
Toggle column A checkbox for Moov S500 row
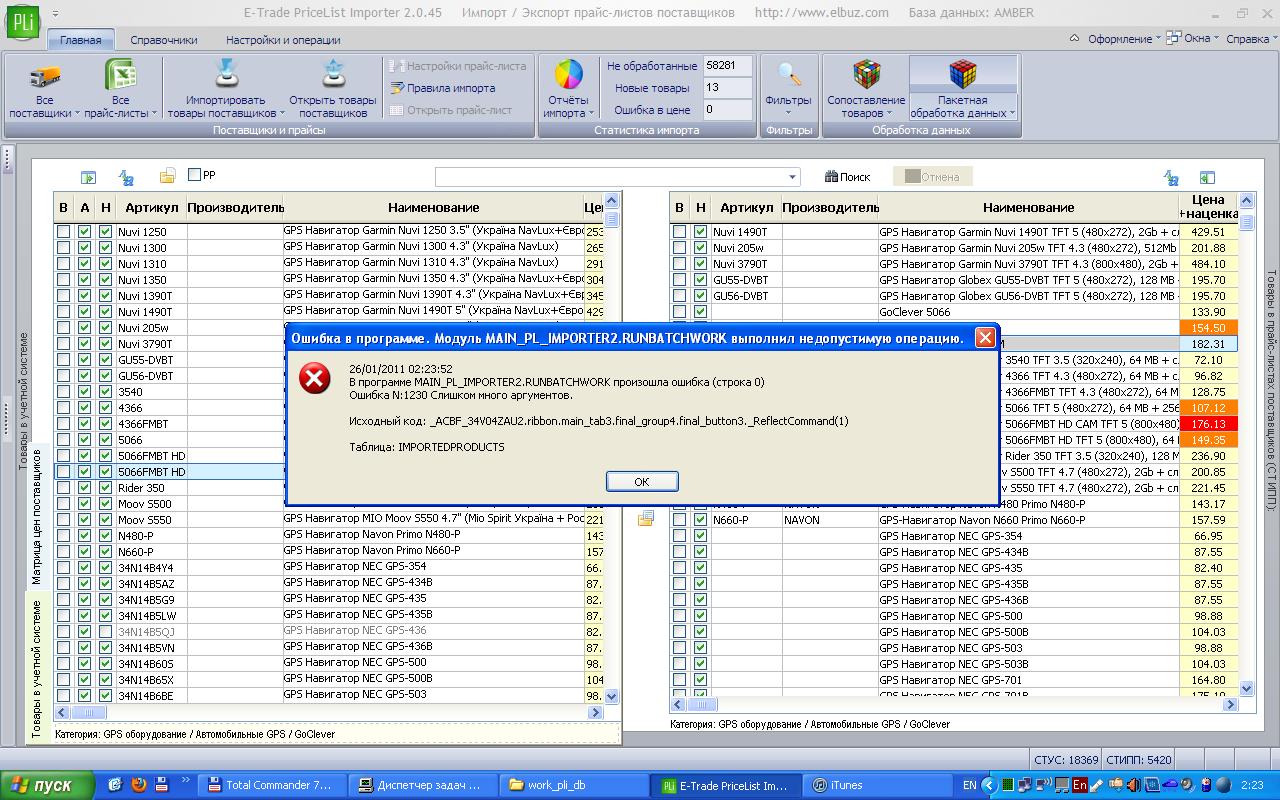click(84, 504)
